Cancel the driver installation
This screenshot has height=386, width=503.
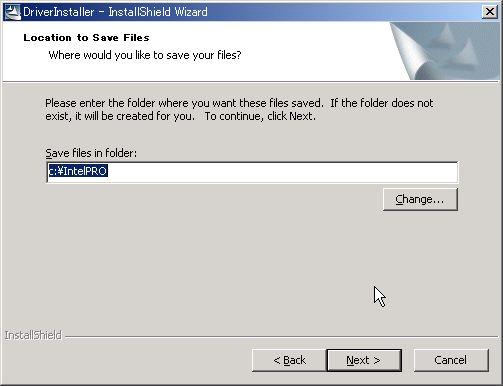(x=451, y=360)
